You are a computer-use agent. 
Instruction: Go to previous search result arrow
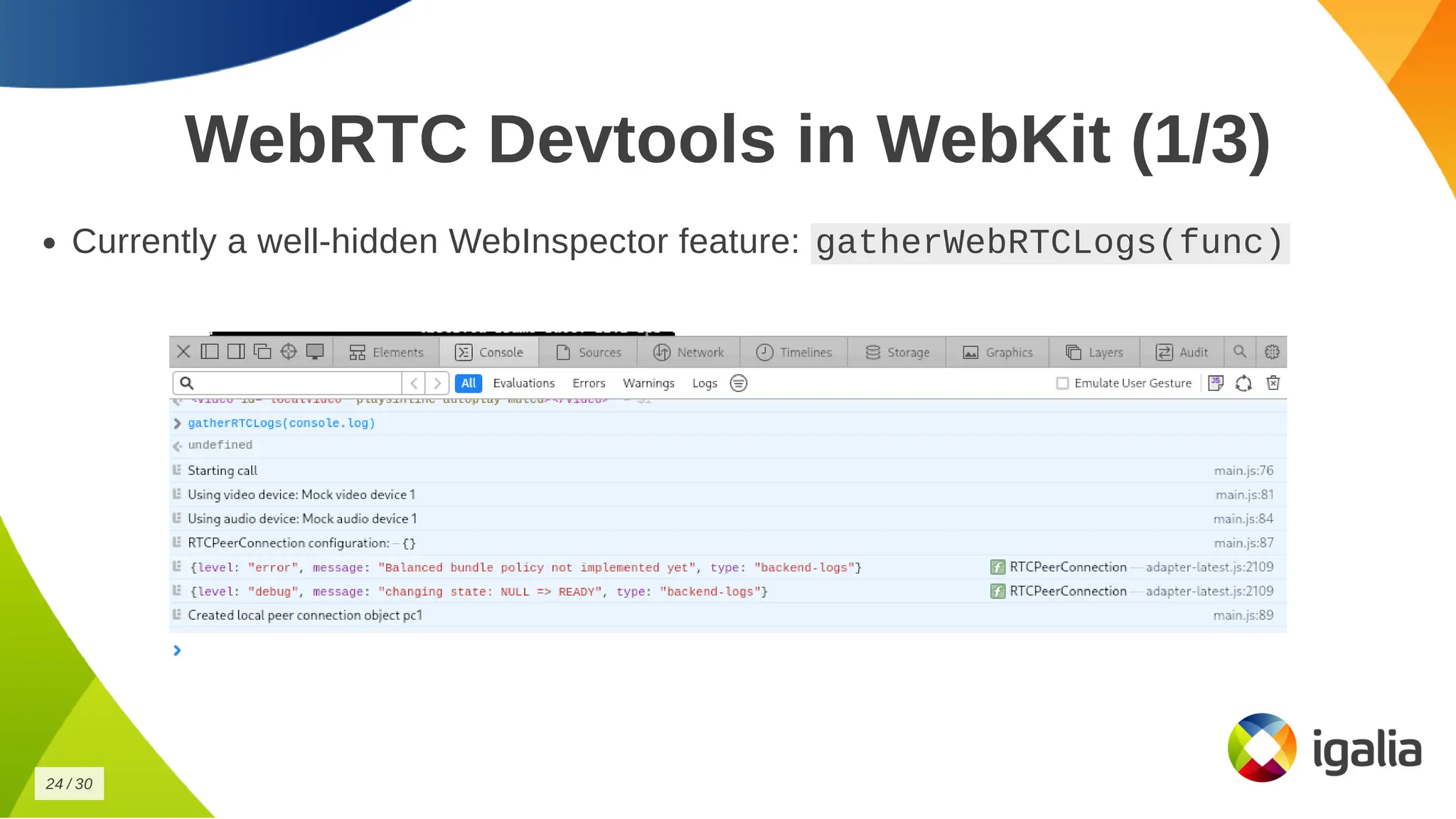[x=414, y=382]
